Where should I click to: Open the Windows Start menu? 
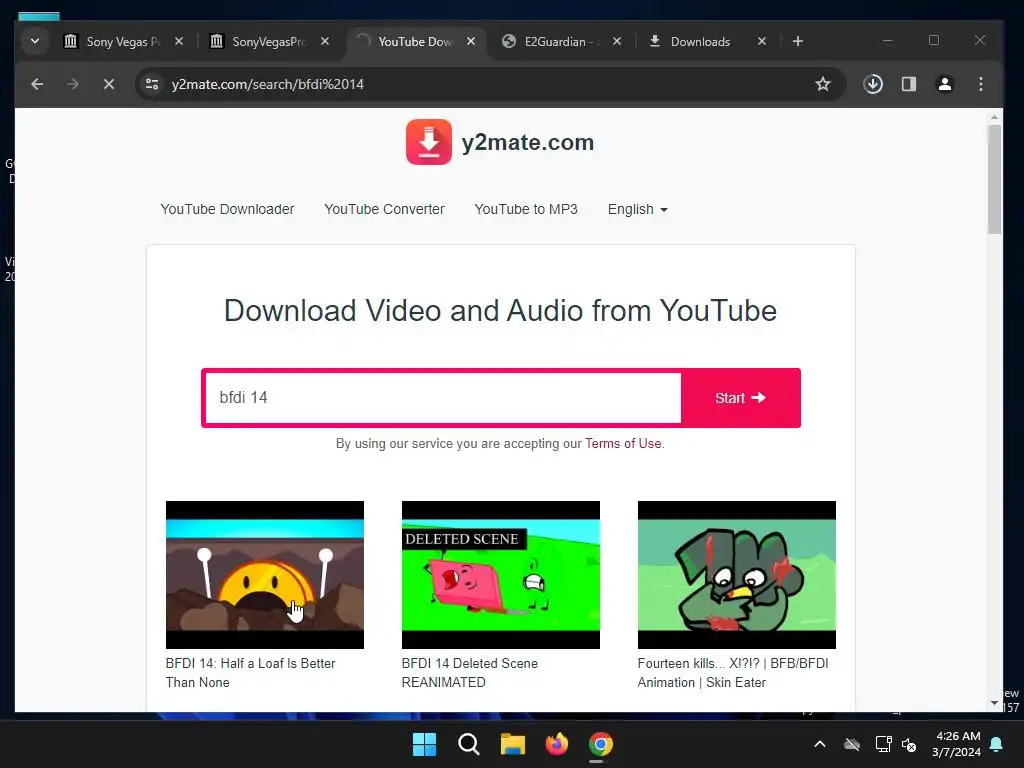tap(424, 744)
